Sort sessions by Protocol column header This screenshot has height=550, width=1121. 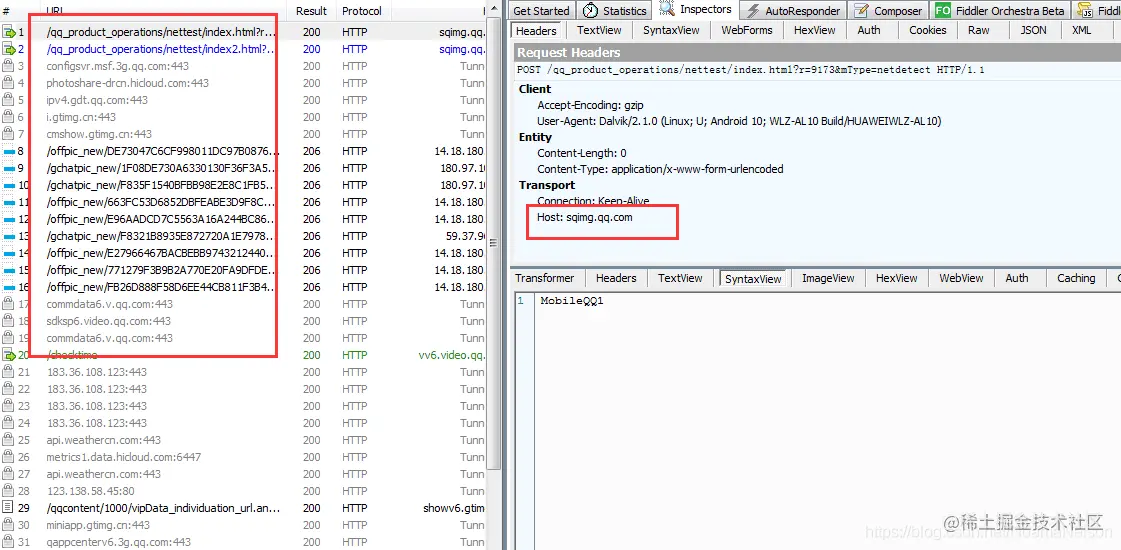pyautogui.click(x=362, y=11)
